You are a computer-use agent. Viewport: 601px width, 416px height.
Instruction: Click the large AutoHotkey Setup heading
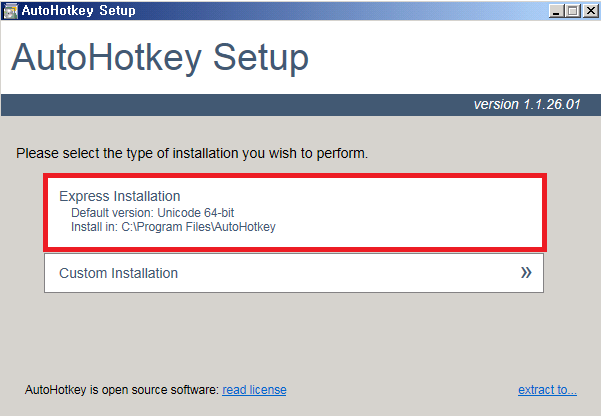click(x=160, y=58)
